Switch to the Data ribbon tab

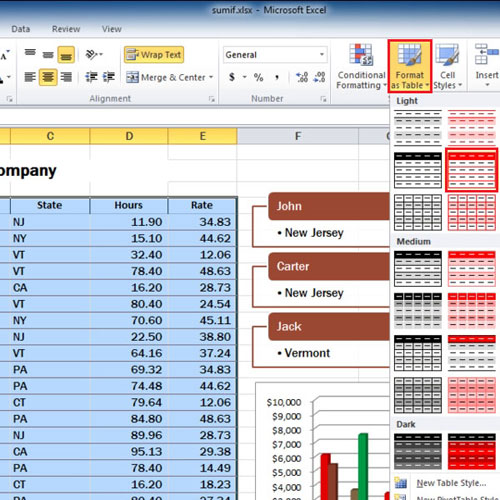pyautogui.click(x=21, y=29)
